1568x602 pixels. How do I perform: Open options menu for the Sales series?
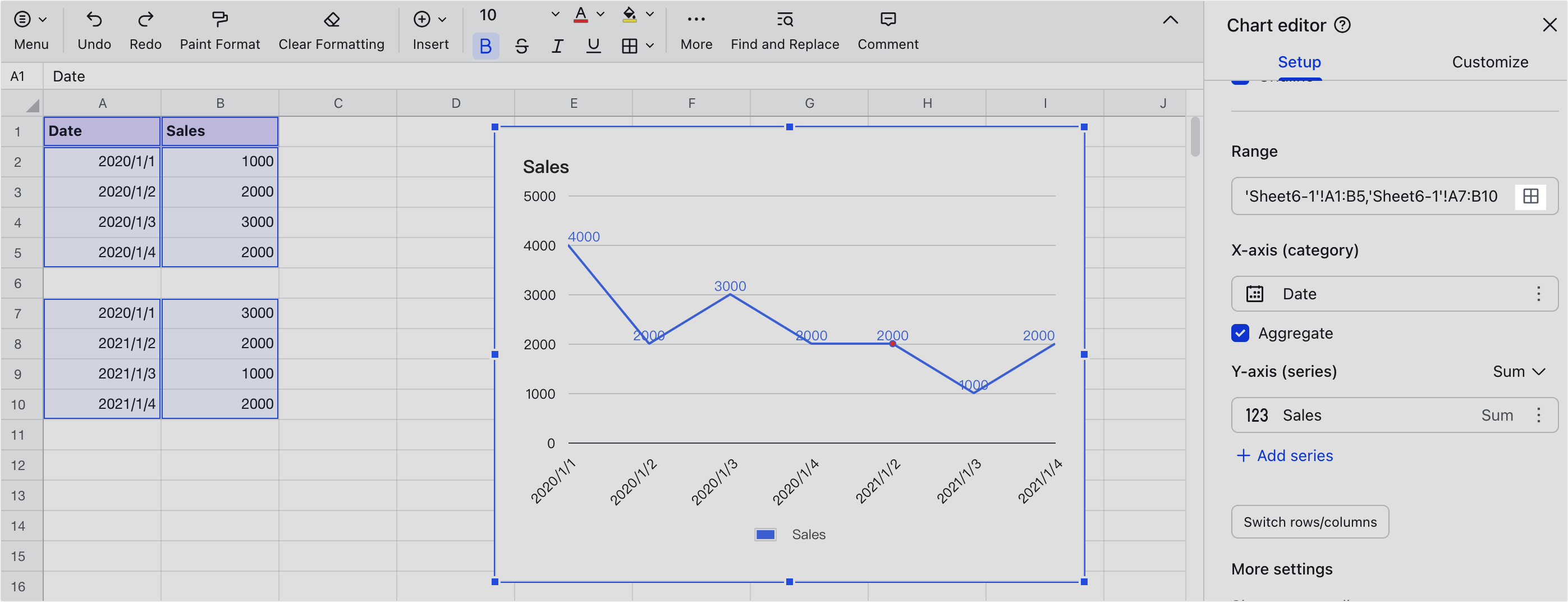tap(1538, 415)
